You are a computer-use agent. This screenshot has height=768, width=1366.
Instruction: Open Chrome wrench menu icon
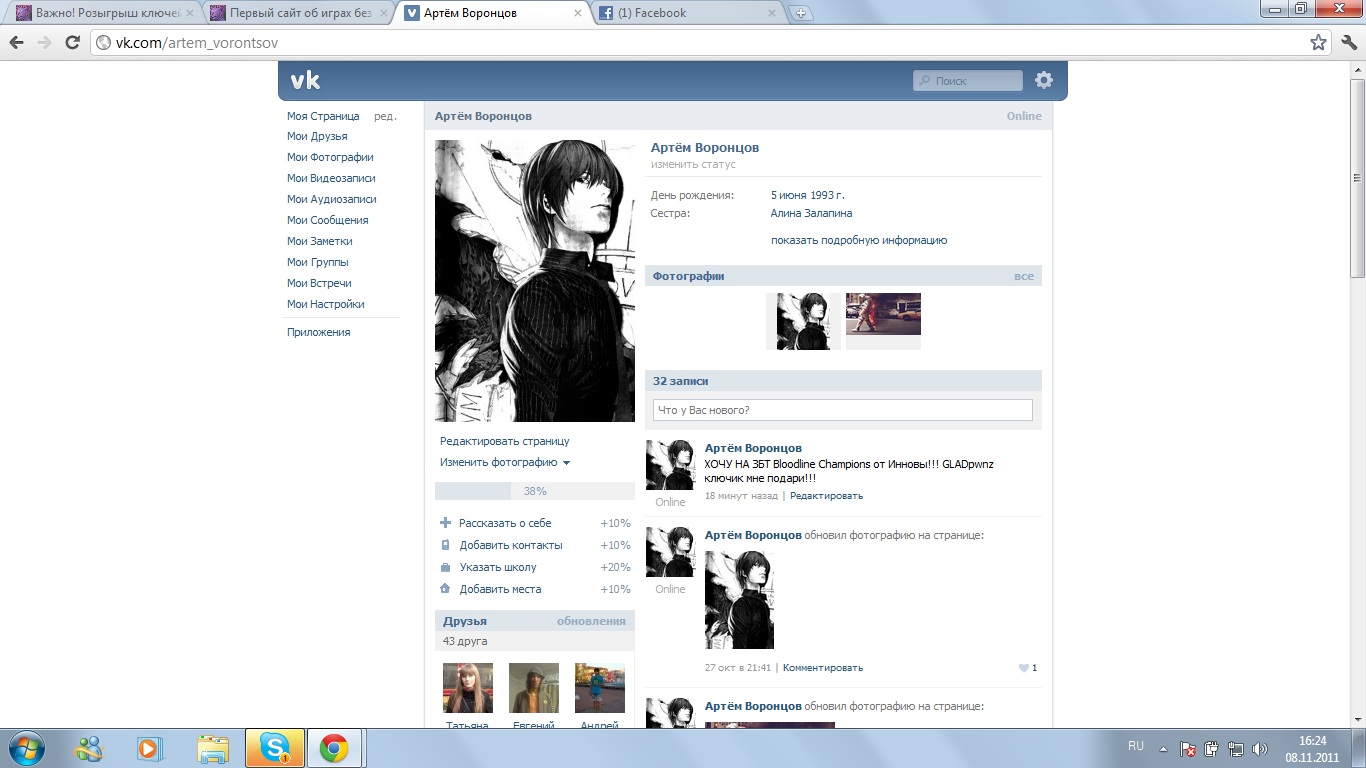tap(1348, 43)
